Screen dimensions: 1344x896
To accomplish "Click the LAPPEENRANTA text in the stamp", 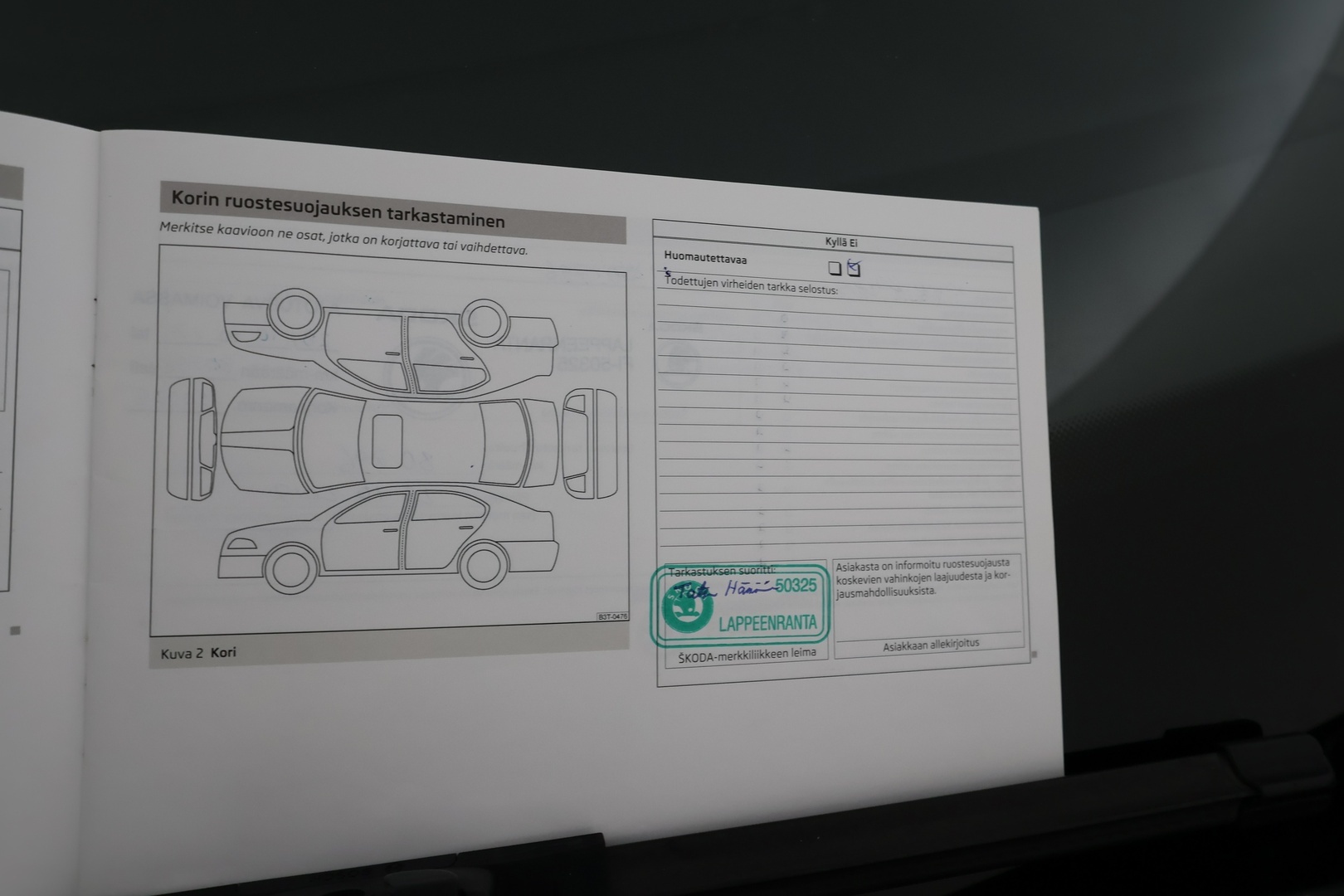I will point(767,623).
